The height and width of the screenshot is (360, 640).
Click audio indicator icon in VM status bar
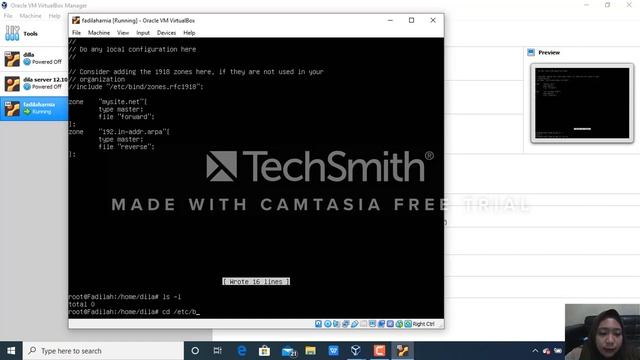point(336,324)
